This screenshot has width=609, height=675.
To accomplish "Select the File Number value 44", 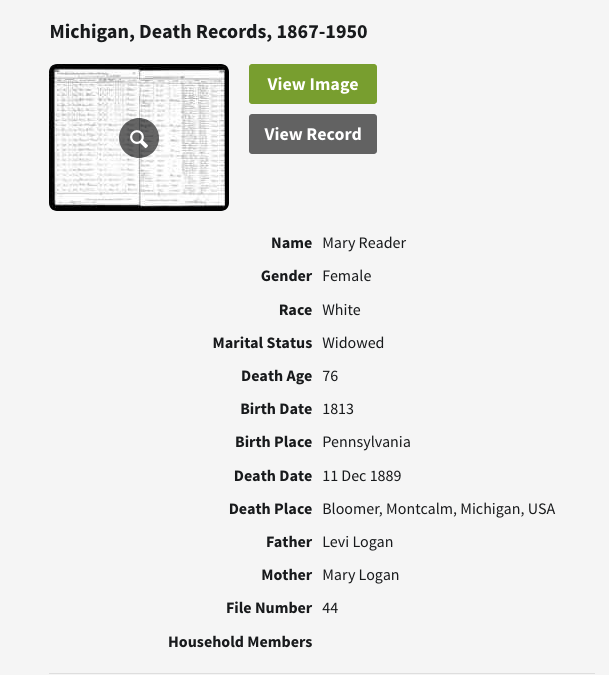I will pos(330,608).
